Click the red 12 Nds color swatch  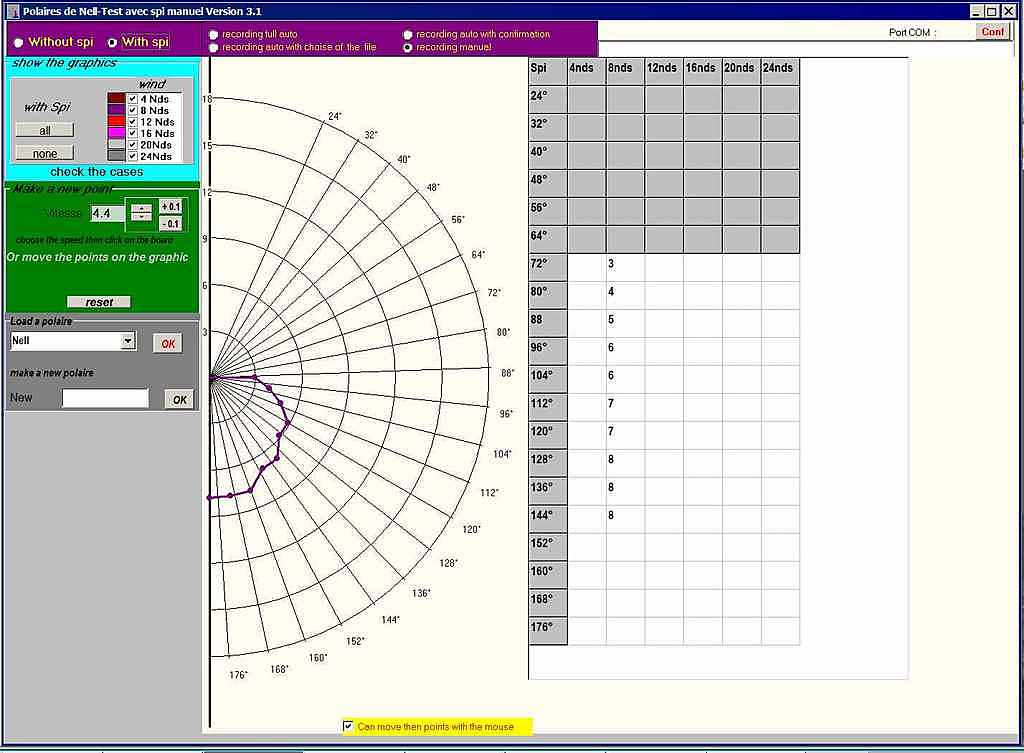(116, 121)
